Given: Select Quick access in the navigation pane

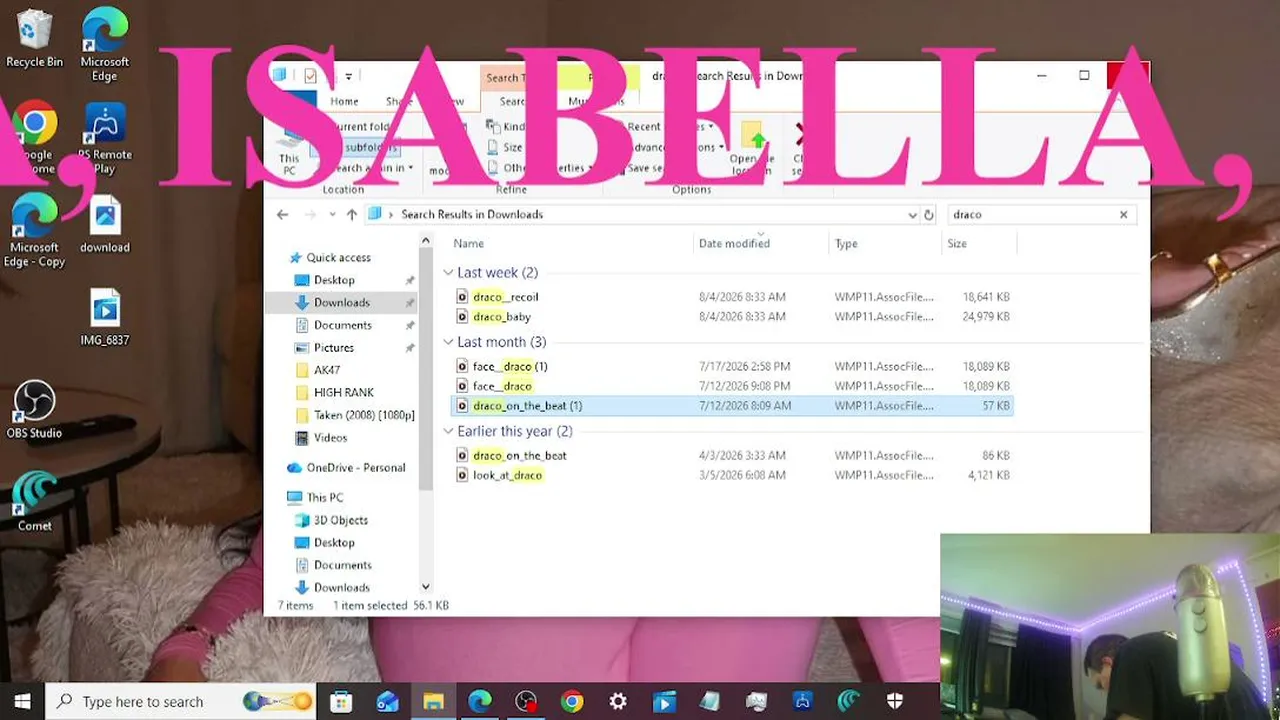Looking at the screenshot, I should pyautogui.click(x=338, y=258).
